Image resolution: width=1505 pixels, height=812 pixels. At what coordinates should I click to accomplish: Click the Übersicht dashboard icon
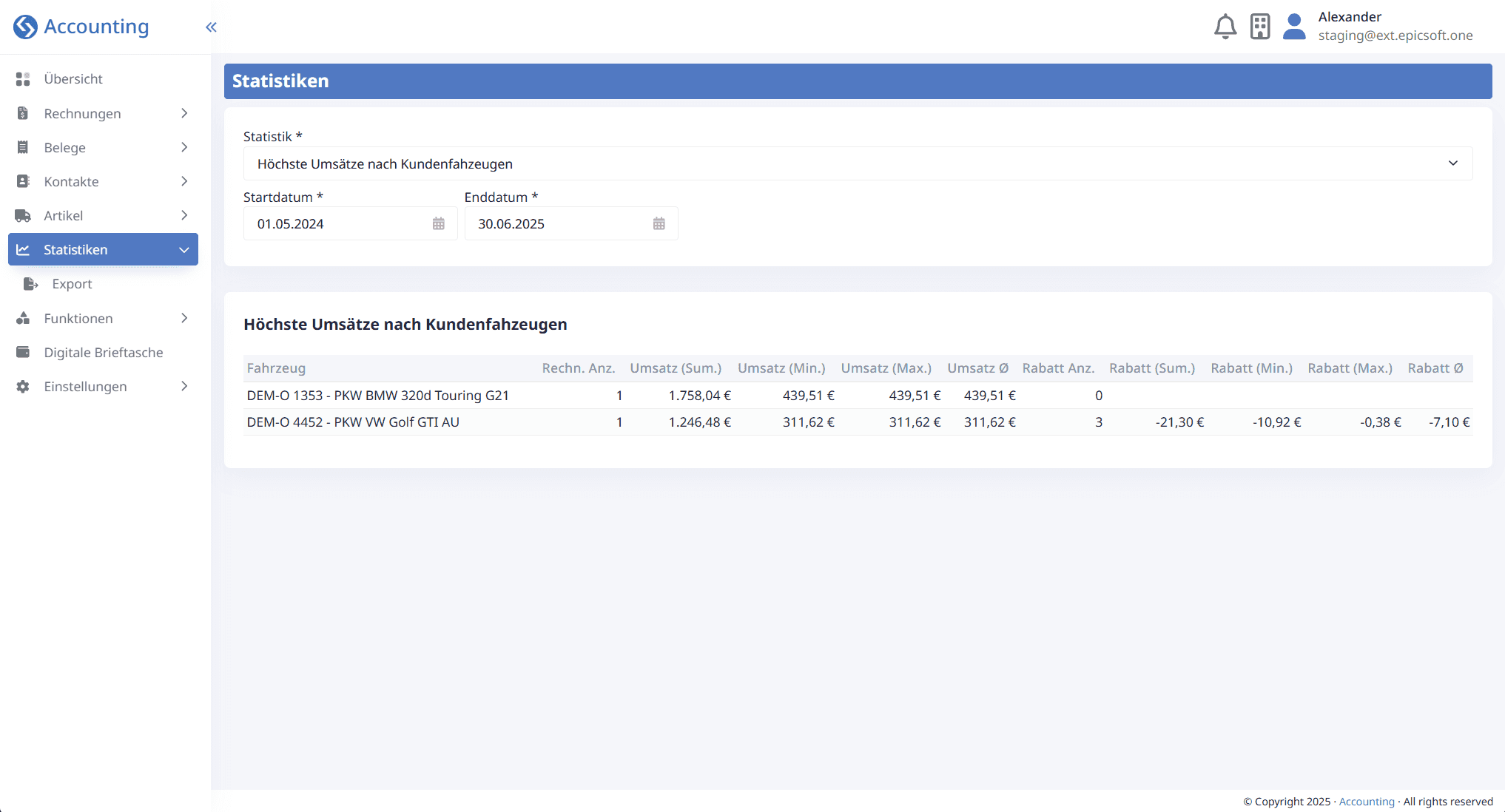23,79
